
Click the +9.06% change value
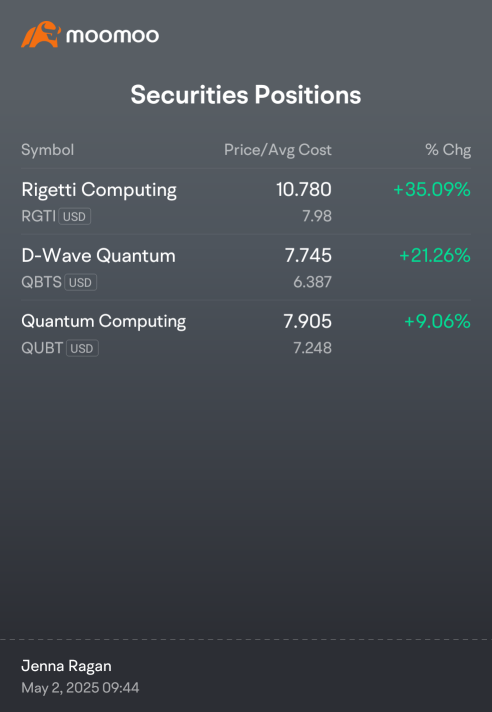pyautogui.click(x=437, y=321)
